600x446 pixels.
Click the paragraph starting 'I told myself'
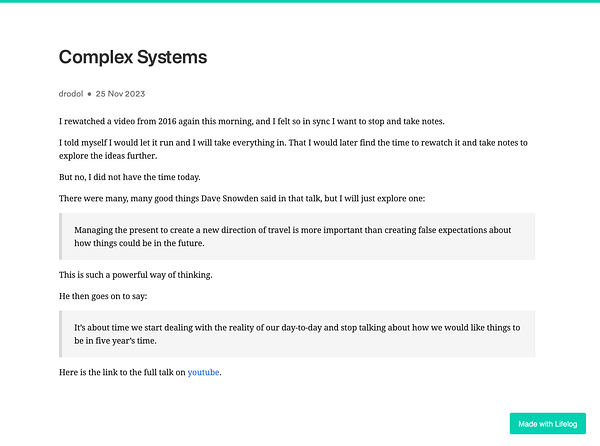coord(293,149)
